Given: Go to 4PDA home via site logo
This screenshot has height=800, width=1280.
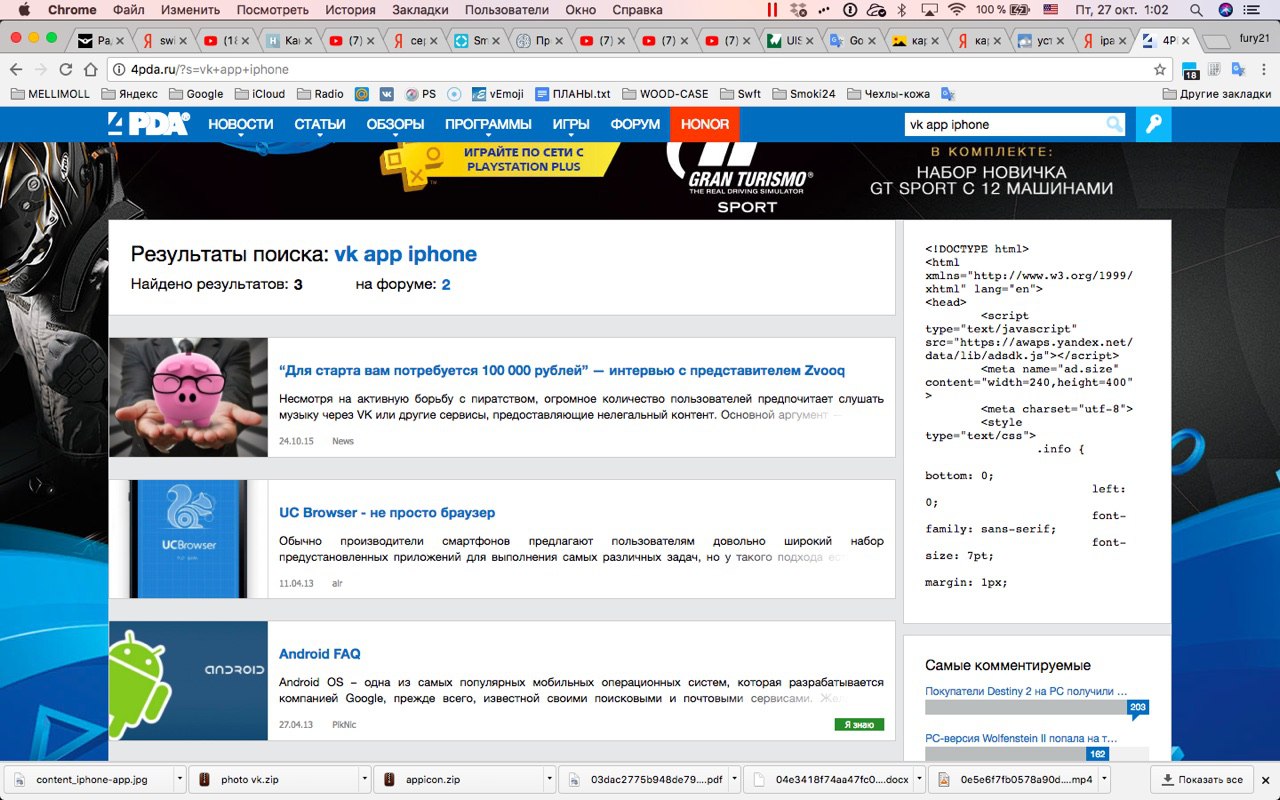Looking at the screenshot, I should click(147, 124).
